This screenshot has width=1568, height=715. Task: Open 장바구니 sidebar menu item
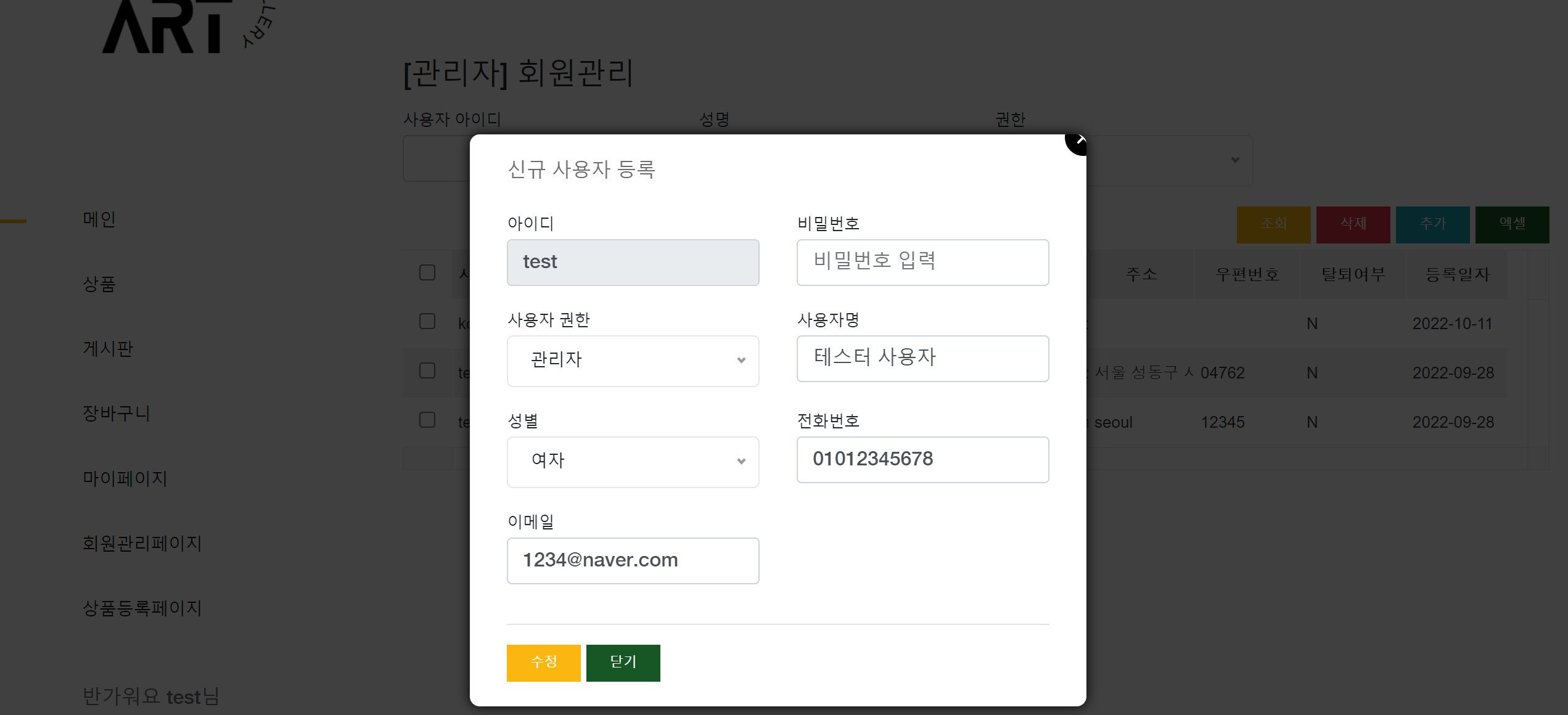pos(116,414)
